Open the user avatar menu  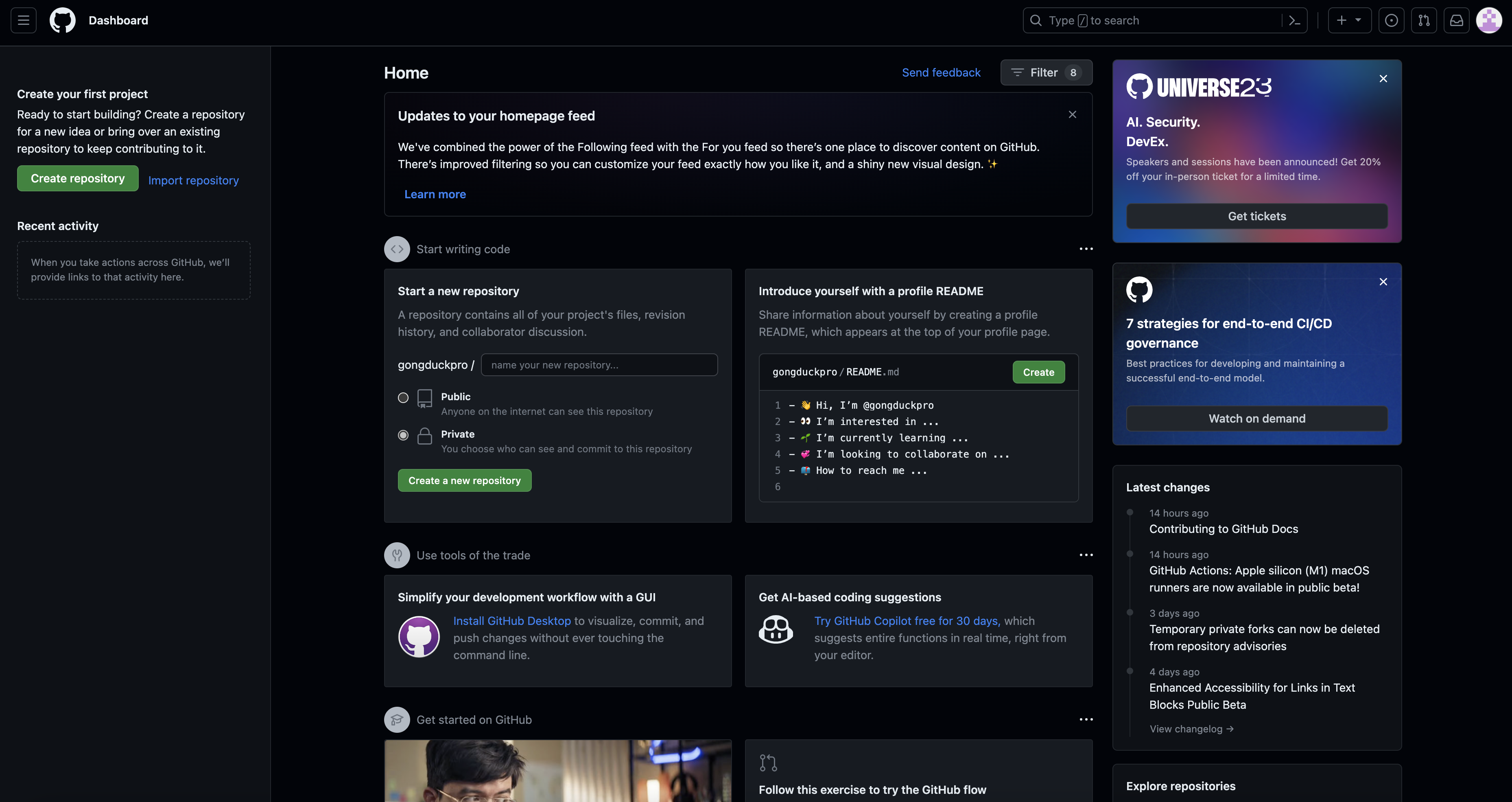click(x=1488, y=20)
